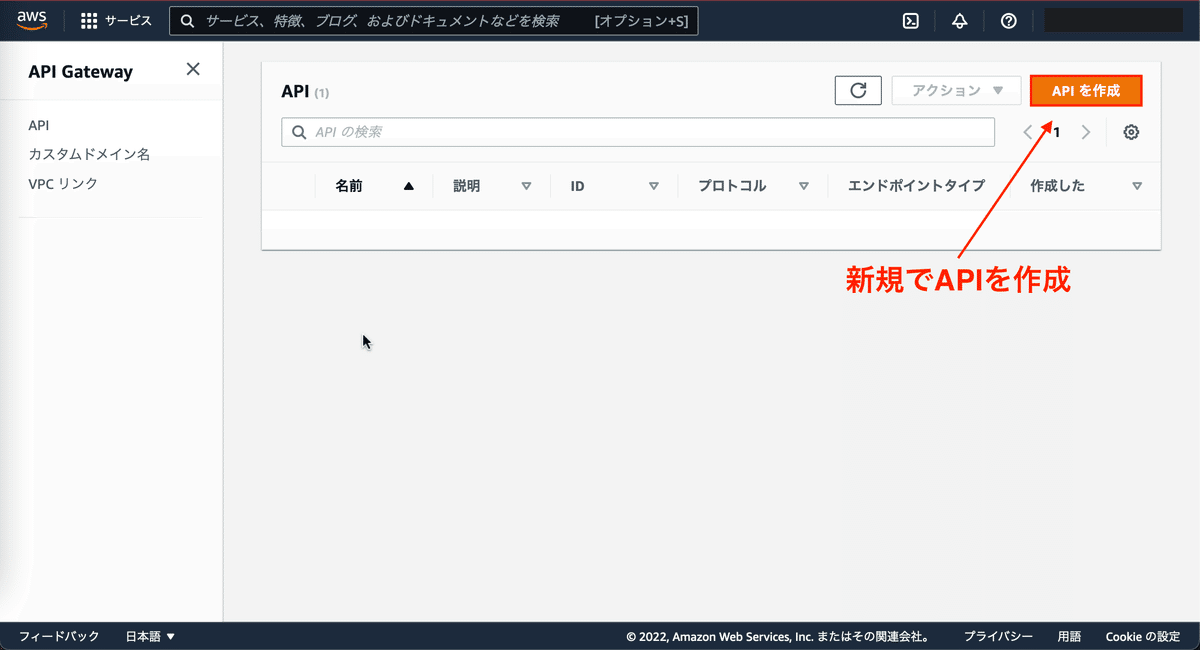This screenshot has width=1200, height=650.
Task: Go to the next page of APIs
Action: click(x=1086, y=132)
